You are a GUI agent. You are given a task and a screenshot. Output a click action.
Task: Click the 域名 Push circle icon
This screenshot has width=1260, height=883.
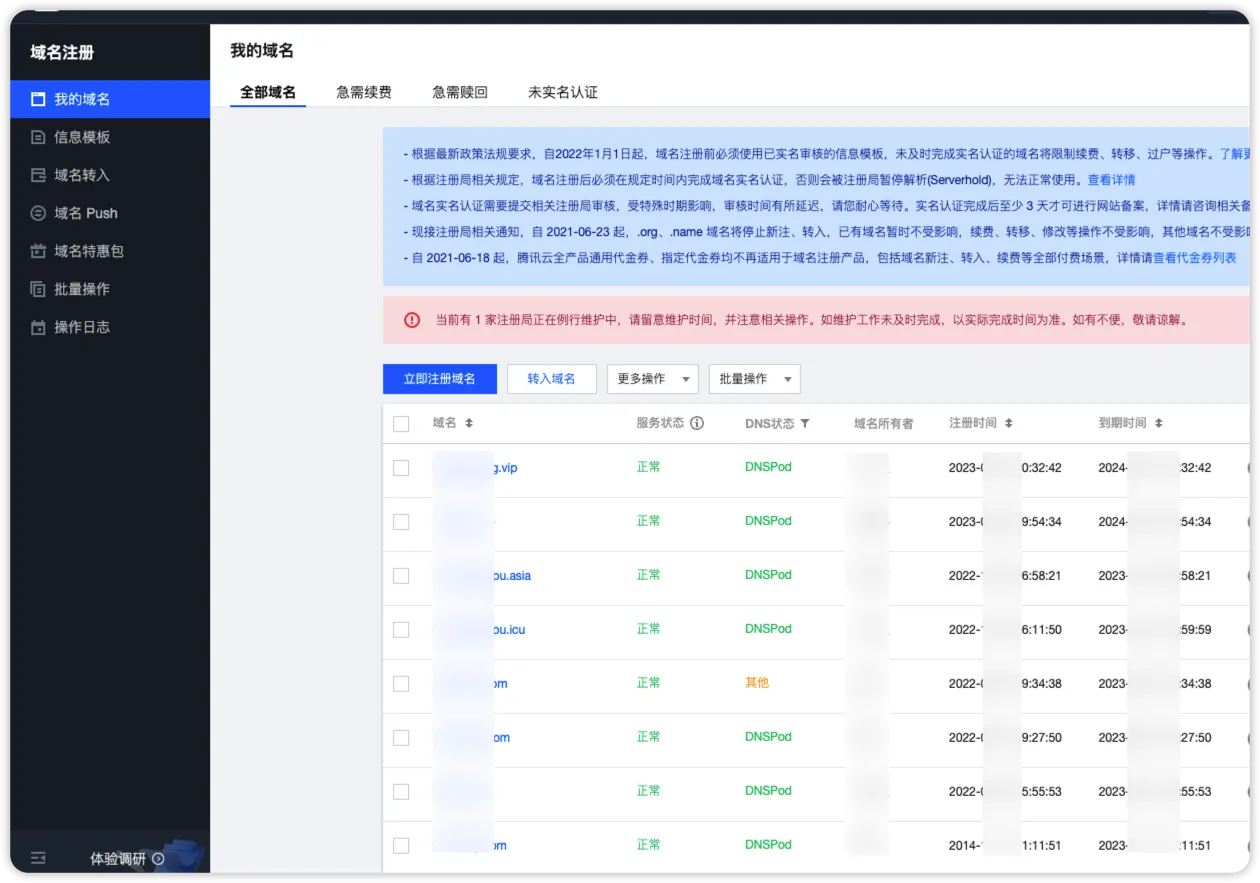38,213
